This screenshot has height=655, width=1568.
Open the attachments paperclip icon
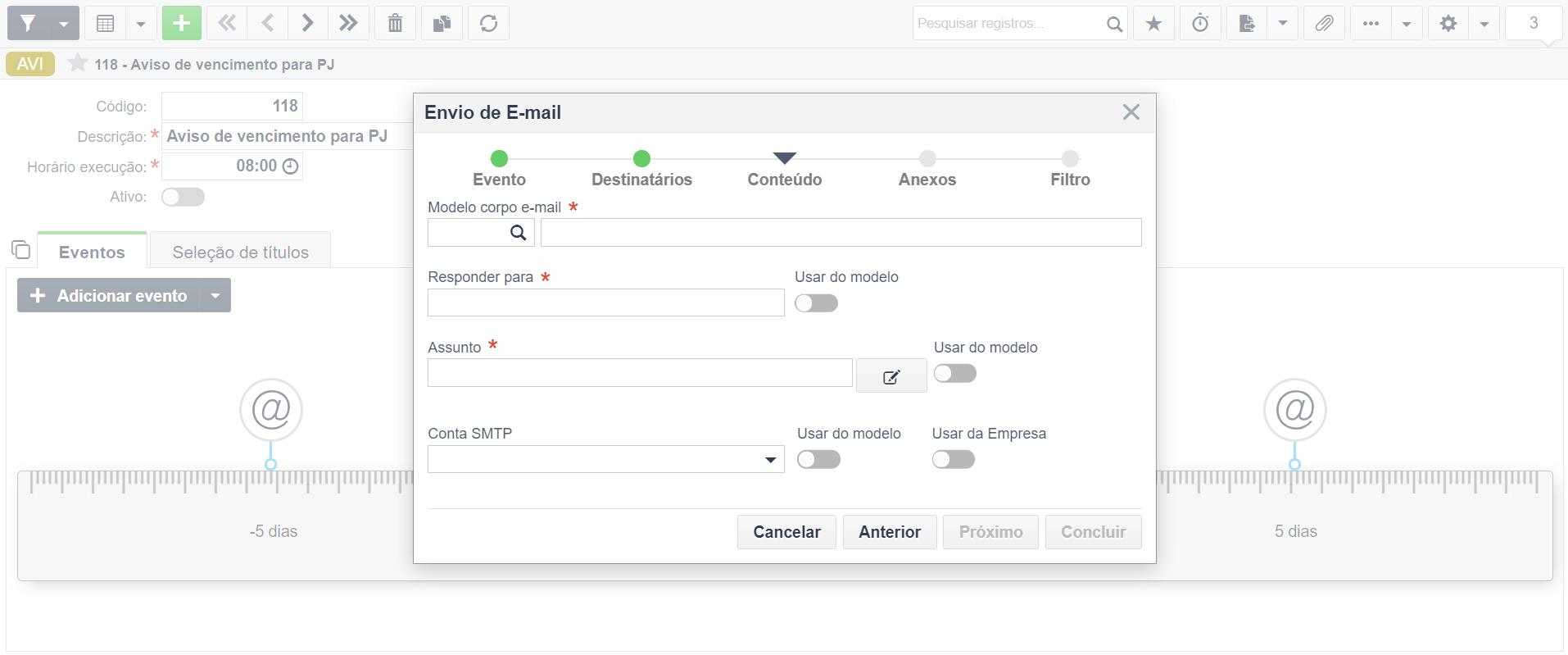[1324, 23]
